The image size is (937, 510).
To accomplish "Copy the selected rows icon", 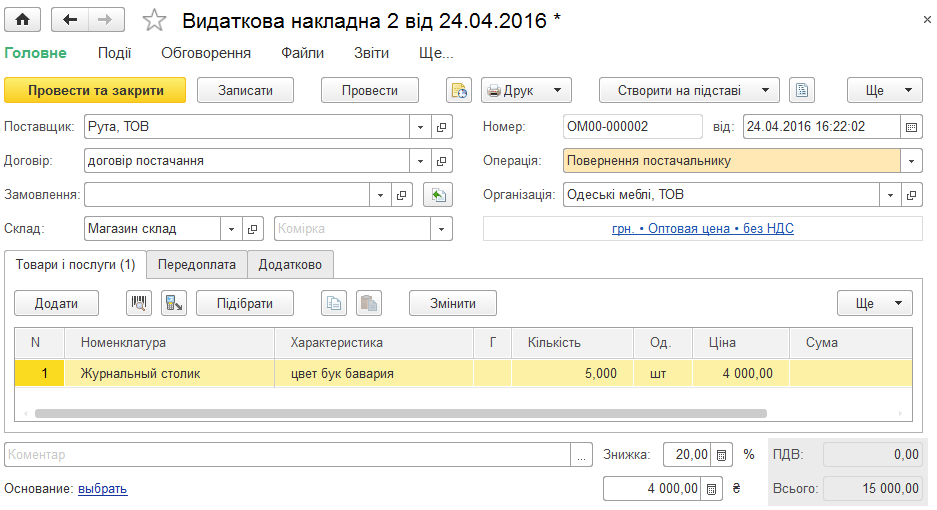I will (334, 303).
